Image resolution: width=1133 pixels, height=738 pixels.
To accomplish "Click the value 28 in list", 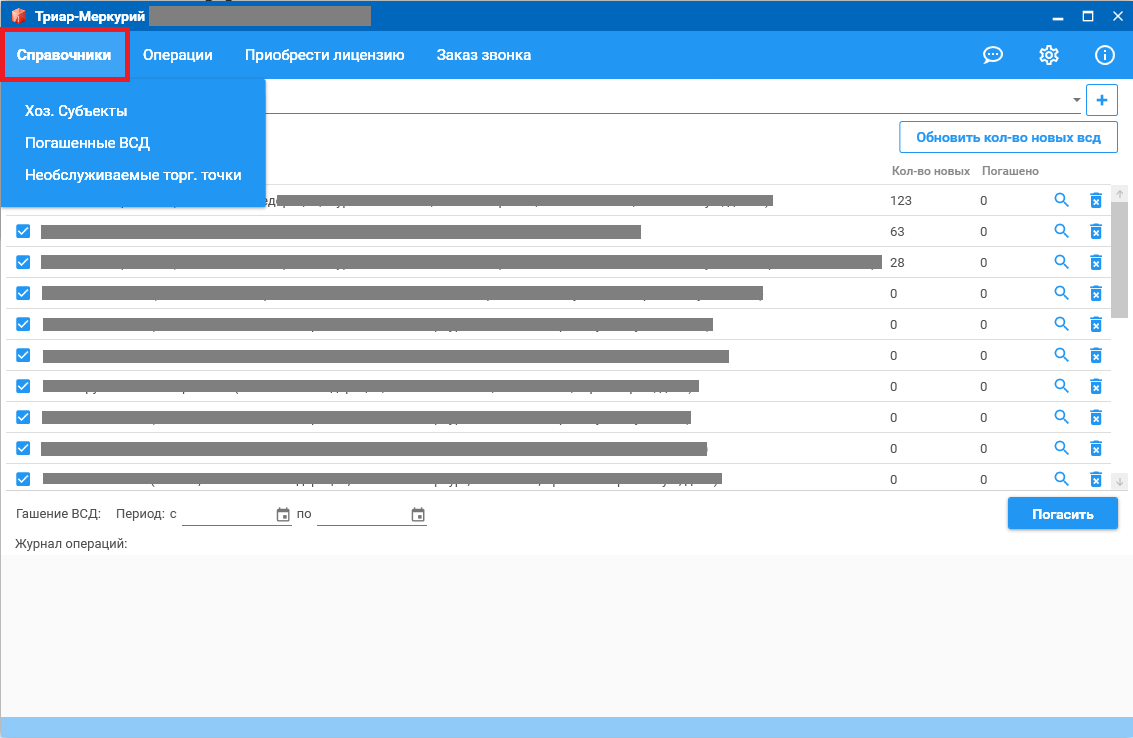I will click(x=897, y=262).
